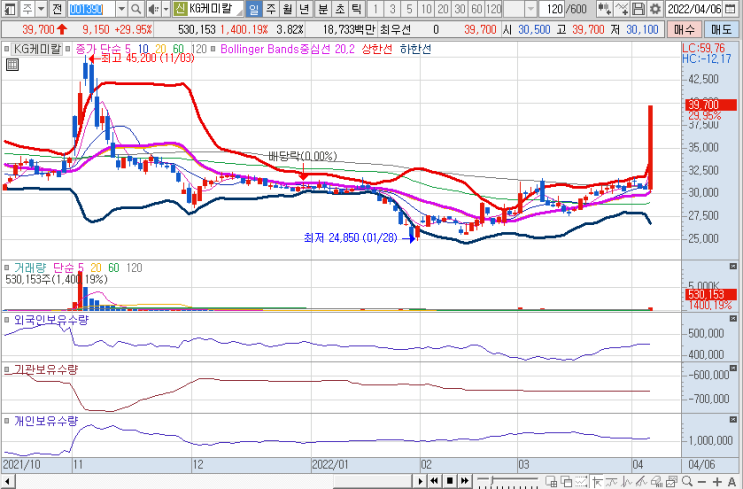The image size is (743, 489).
Task: Click the overlapping windows icon at bottom
Action: tap(566, 481)
